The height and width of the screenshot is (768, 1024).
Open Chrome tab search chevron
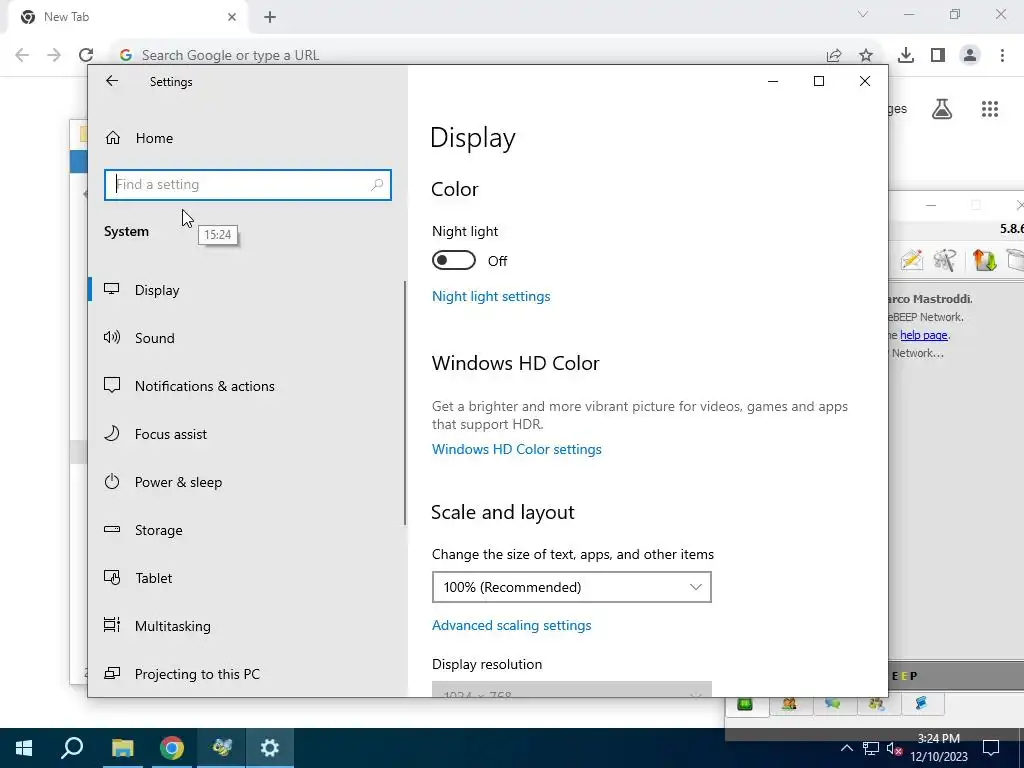863,14
